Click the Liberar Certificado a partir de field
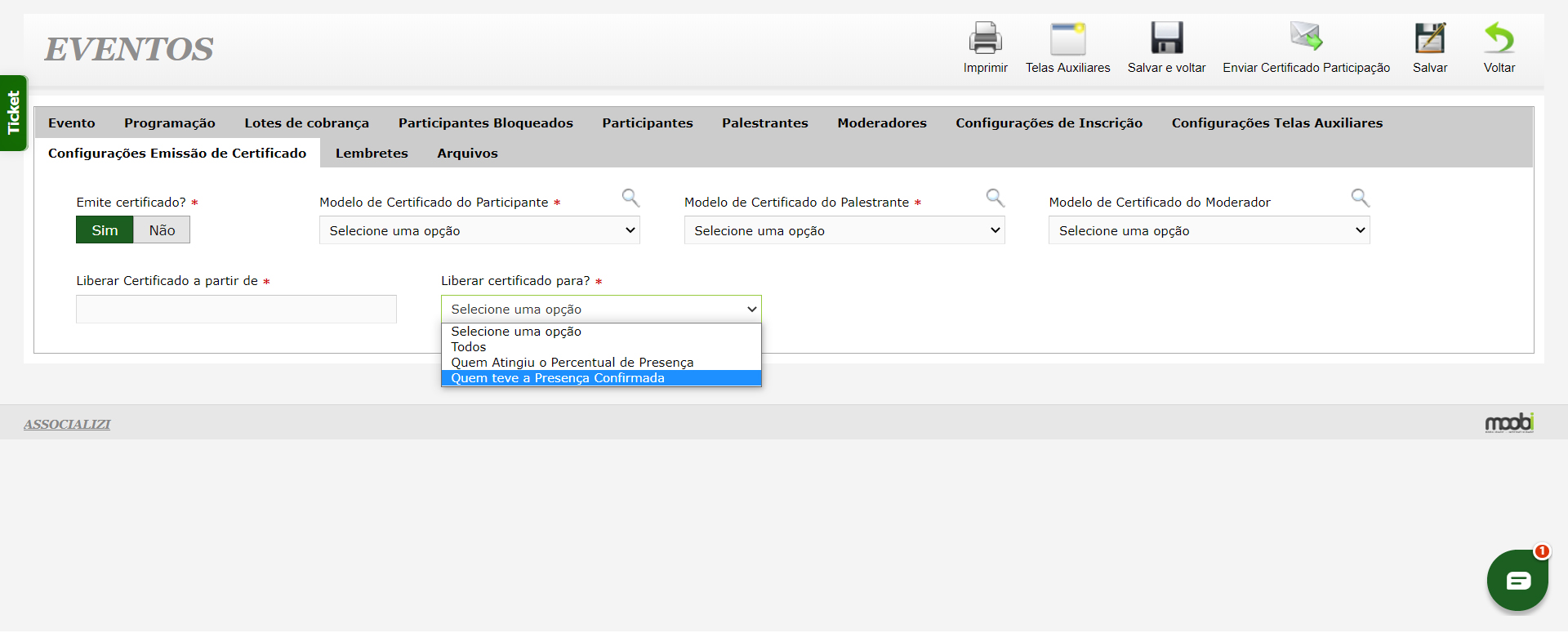1568x633 pixels. pos(236,310)
